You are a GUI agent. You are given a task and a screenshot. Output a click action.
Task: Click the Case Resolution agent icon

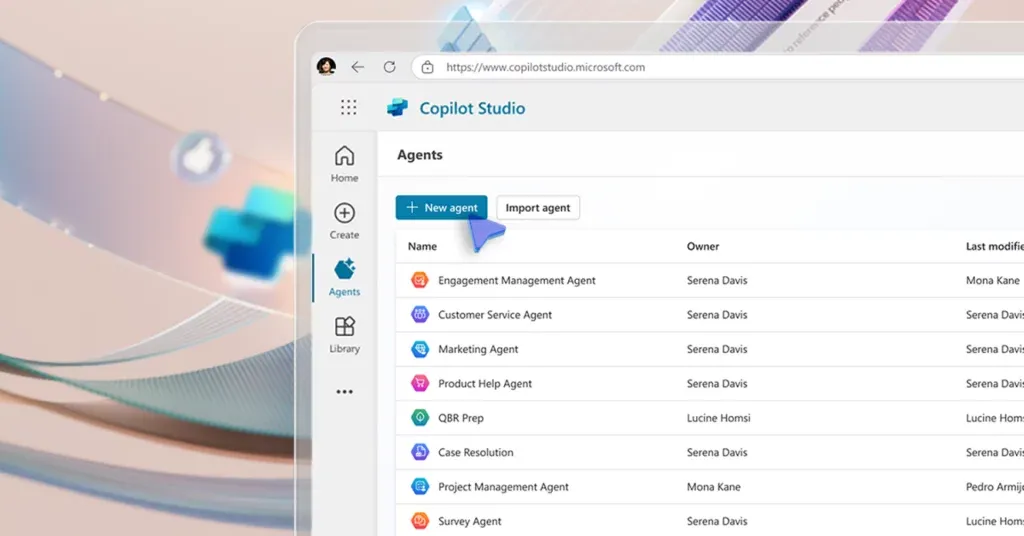click(x=420, y=452)
